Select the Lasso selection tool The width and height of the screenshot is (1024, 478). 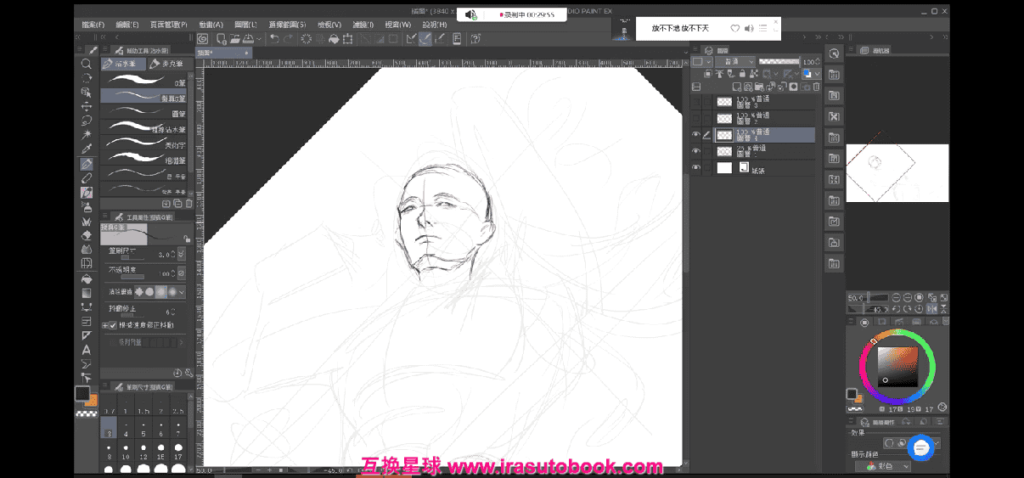pyautogui.click(x=86, y=121)
